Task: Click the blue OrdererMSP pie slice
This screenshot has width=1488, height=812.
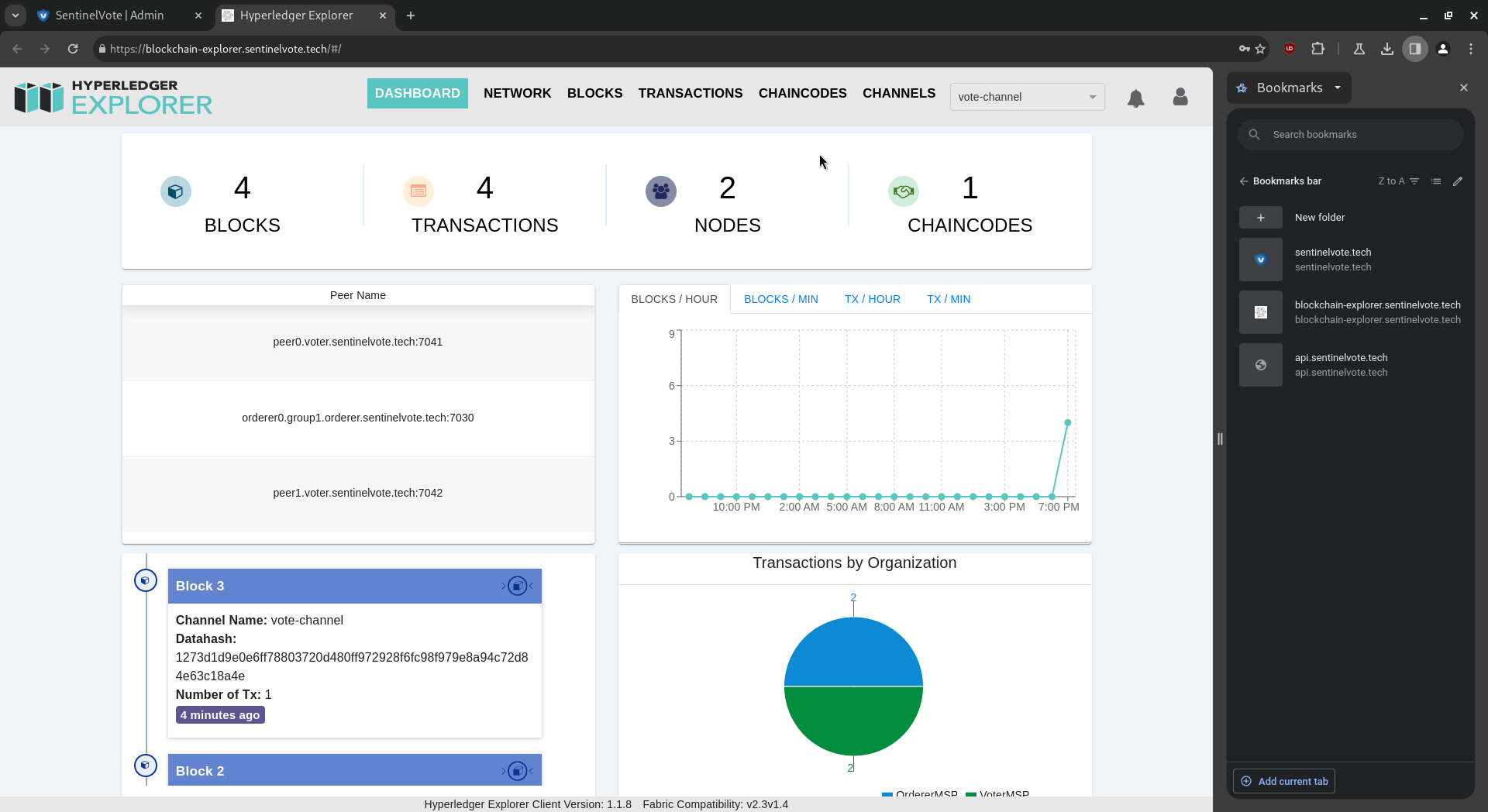Action: click(853, 651)
